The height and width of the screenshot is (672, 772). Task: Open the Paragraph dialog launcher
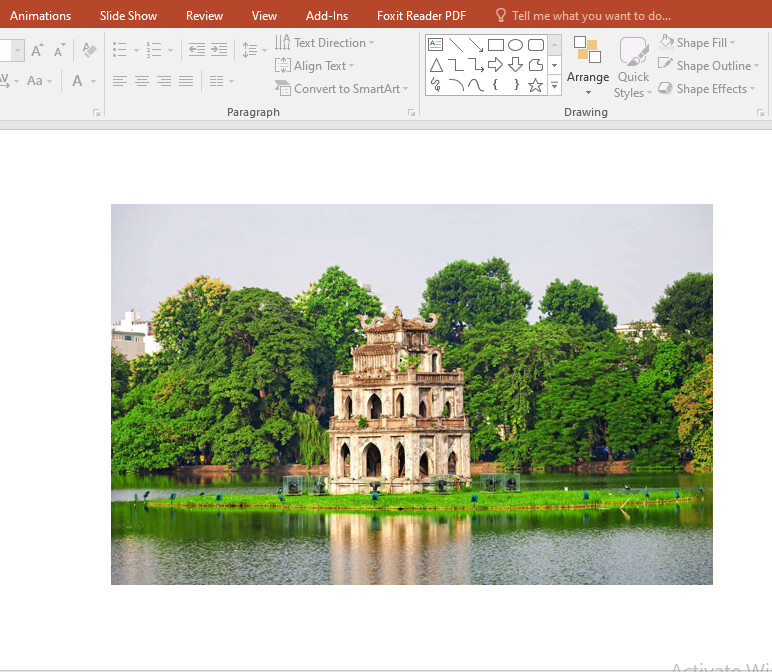pos(411,113)
